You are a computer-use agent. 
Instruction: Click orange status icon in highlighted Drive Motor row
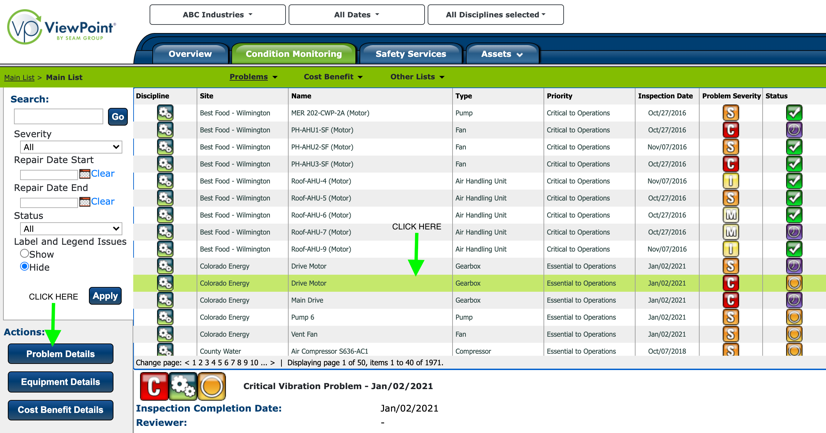(x=794, y=283)
